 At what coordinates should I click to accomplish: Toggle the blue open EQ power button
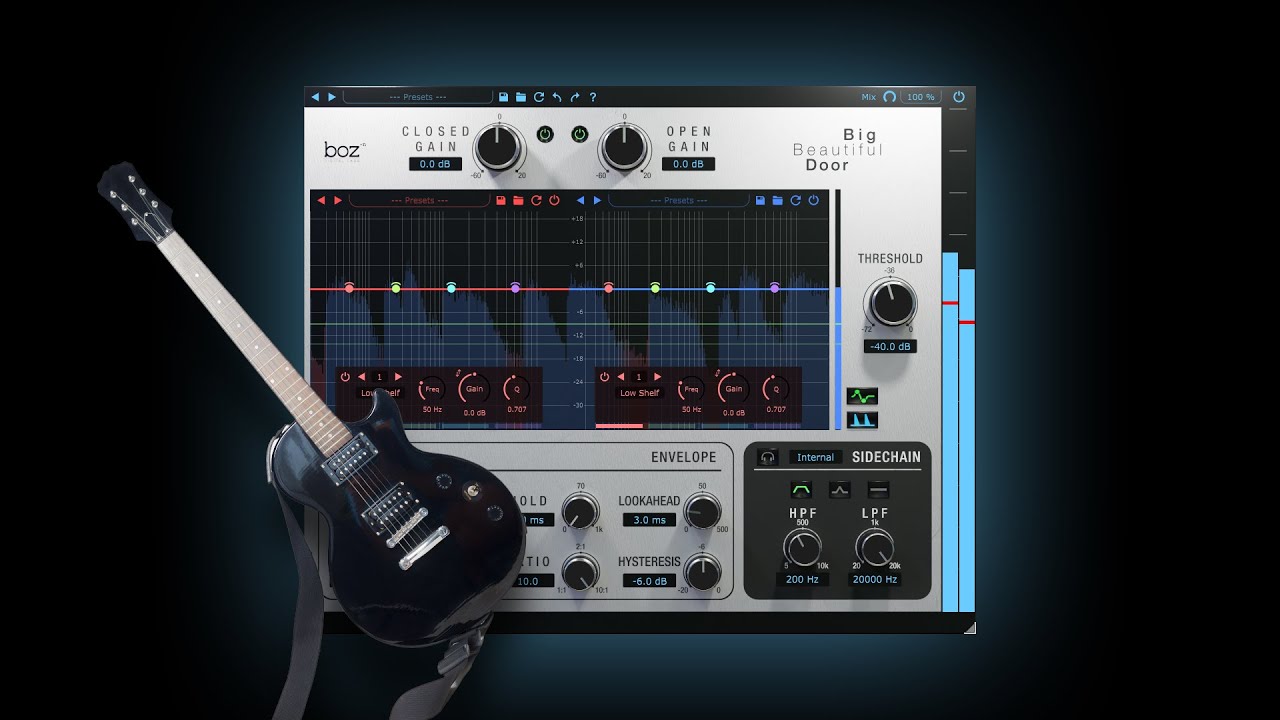[x=814, y=200]
